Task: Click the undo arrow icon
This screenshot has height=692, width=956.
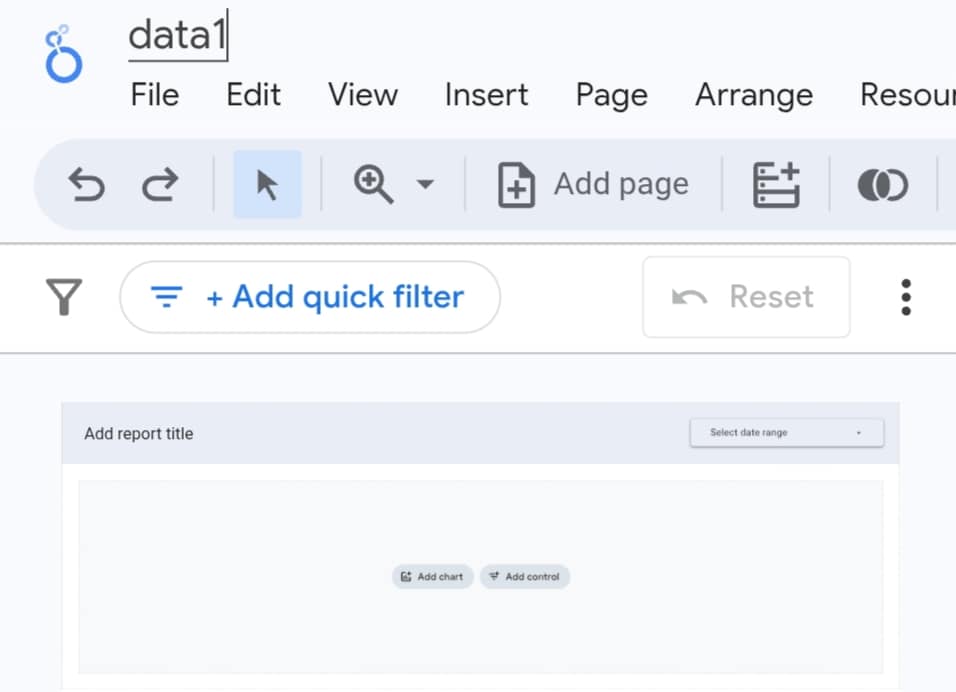Action: pyautogui.click(x=86, y=185)
